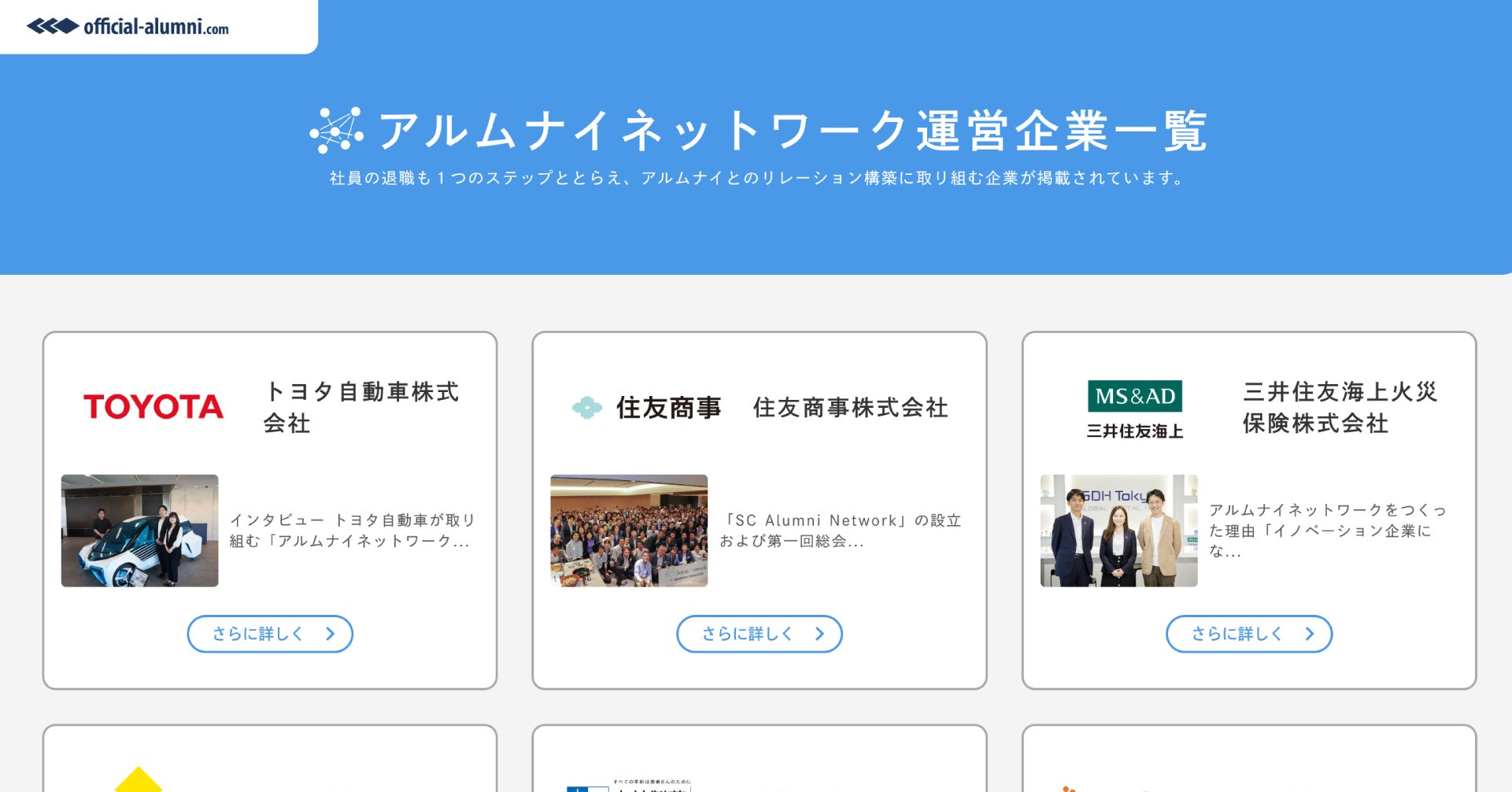Open さらに詳しく for トヨタ自動車

click(270, 634)
